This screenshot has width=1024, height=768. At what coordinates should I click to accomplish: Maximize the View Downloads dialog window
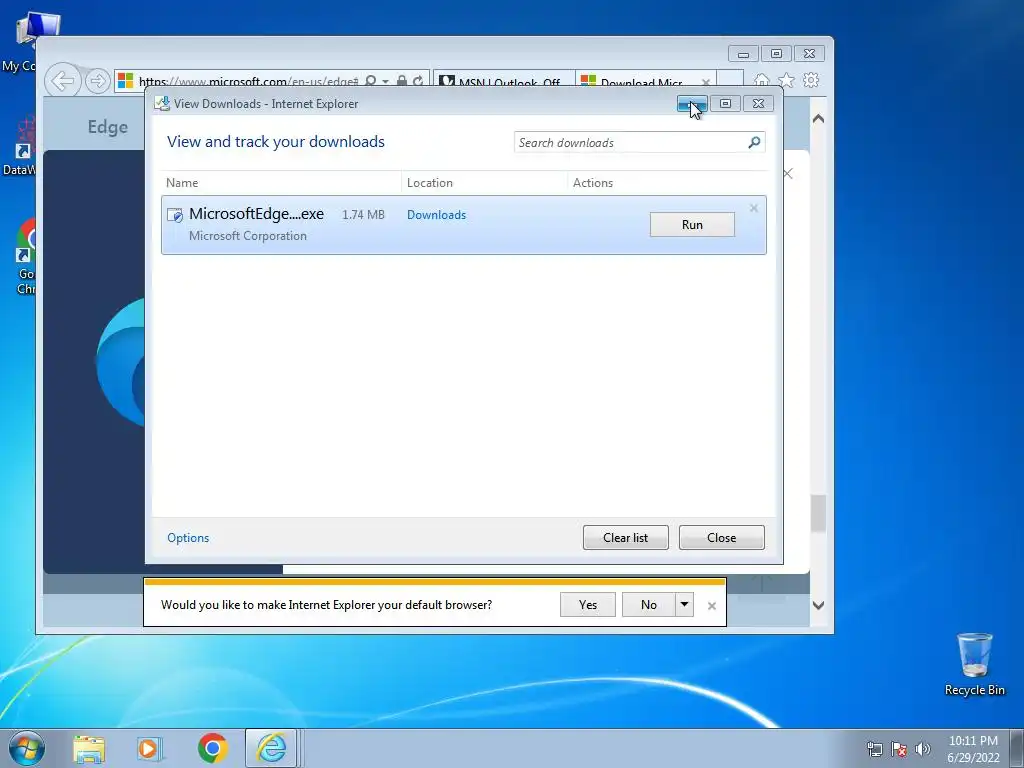(x=725, y=103)
